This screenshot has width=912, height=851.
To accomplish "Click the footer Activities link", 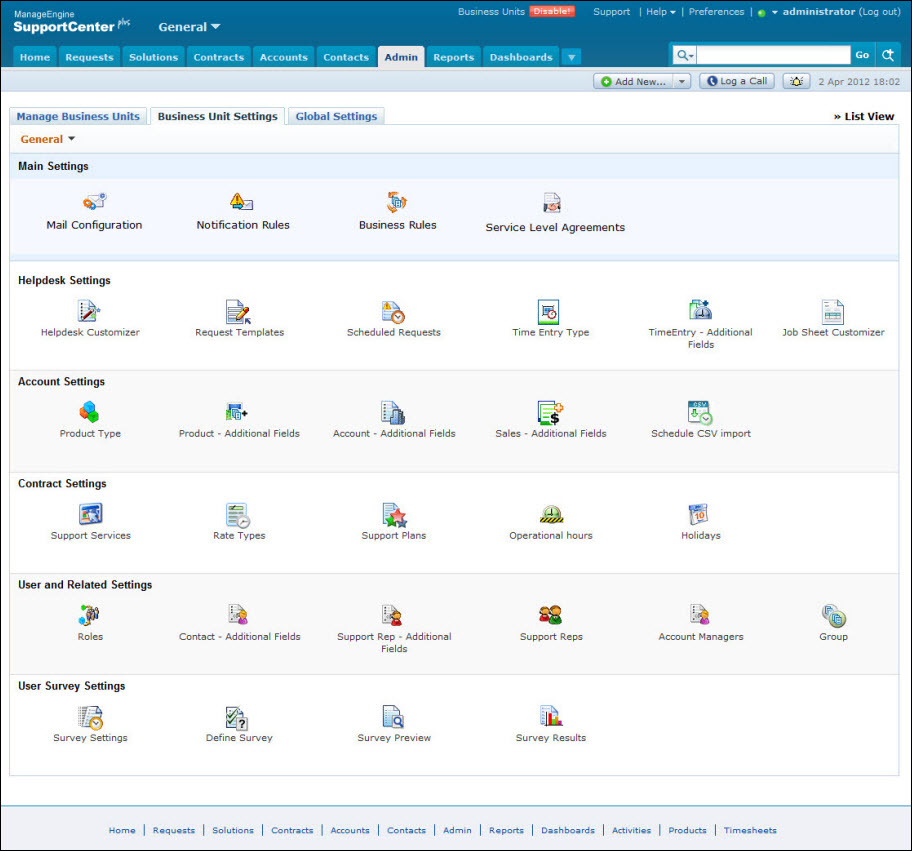I will pos(631,830).
